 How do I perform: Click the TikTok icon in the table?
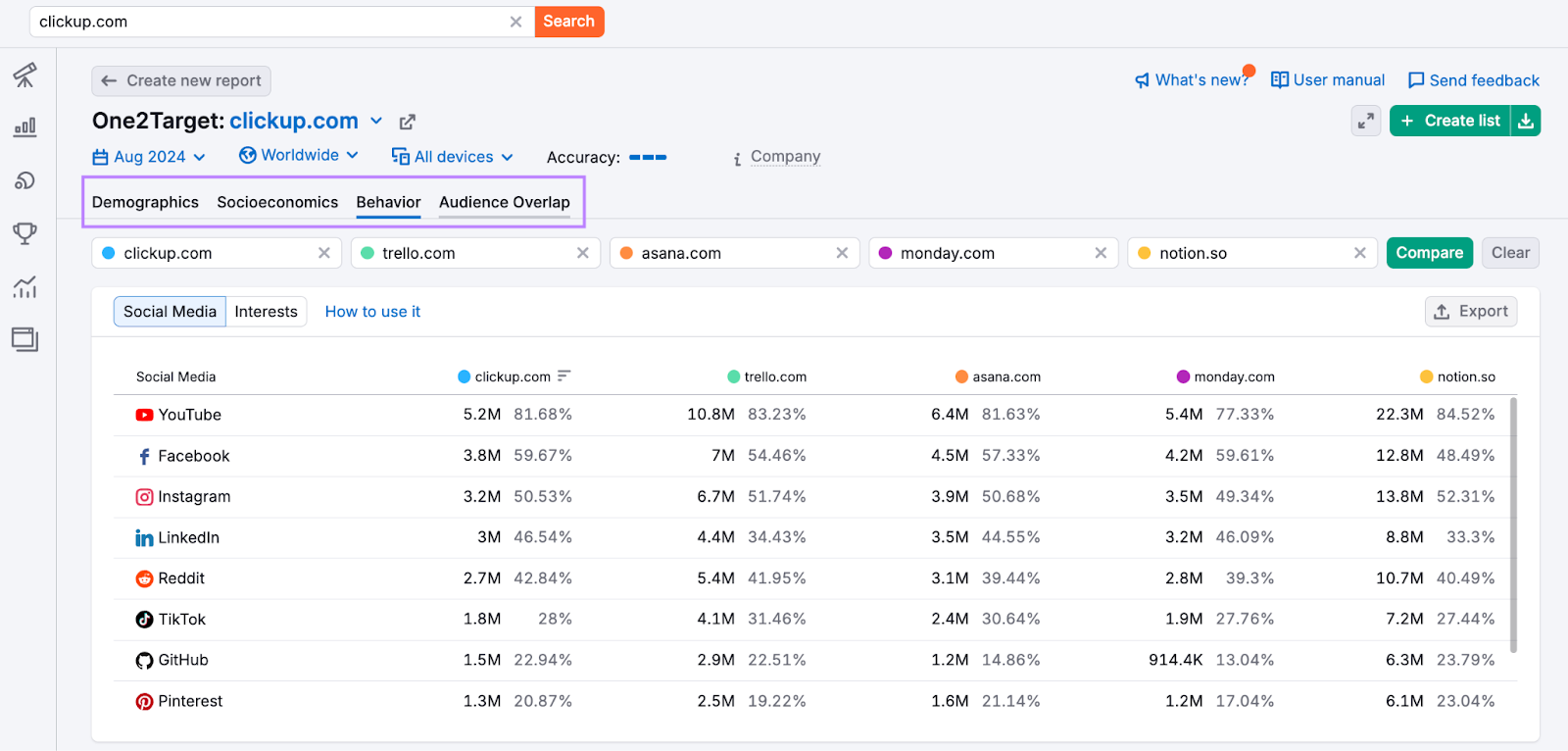144,620
